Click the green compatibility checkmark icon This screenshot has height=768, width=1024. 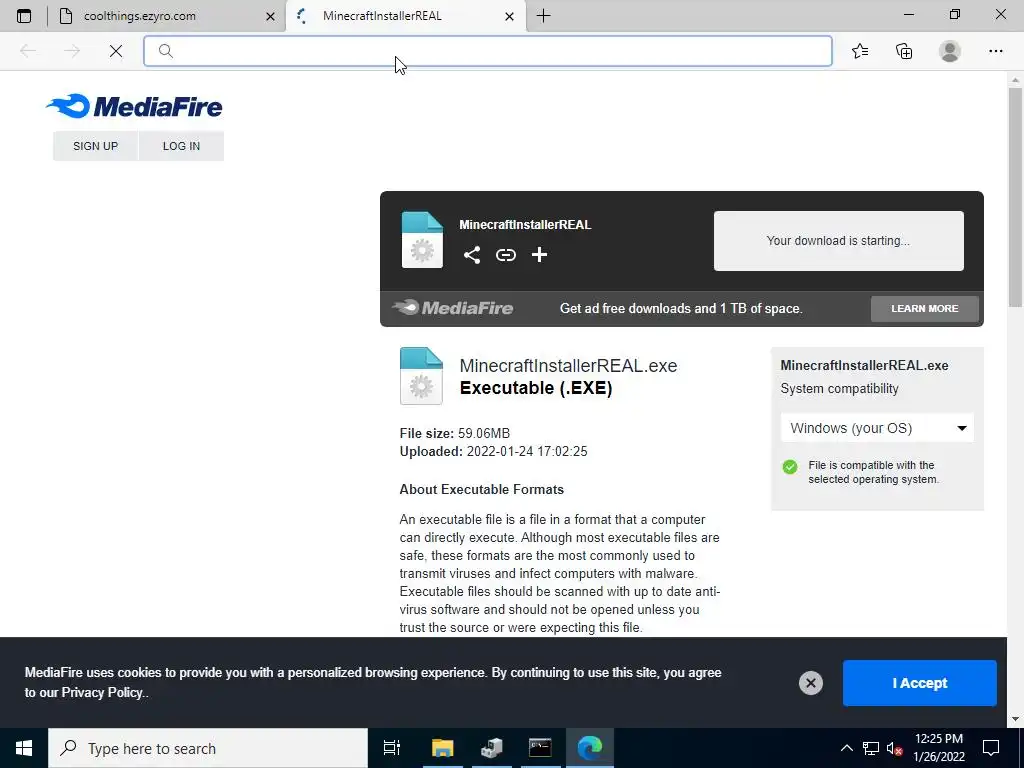coord(790,467)
